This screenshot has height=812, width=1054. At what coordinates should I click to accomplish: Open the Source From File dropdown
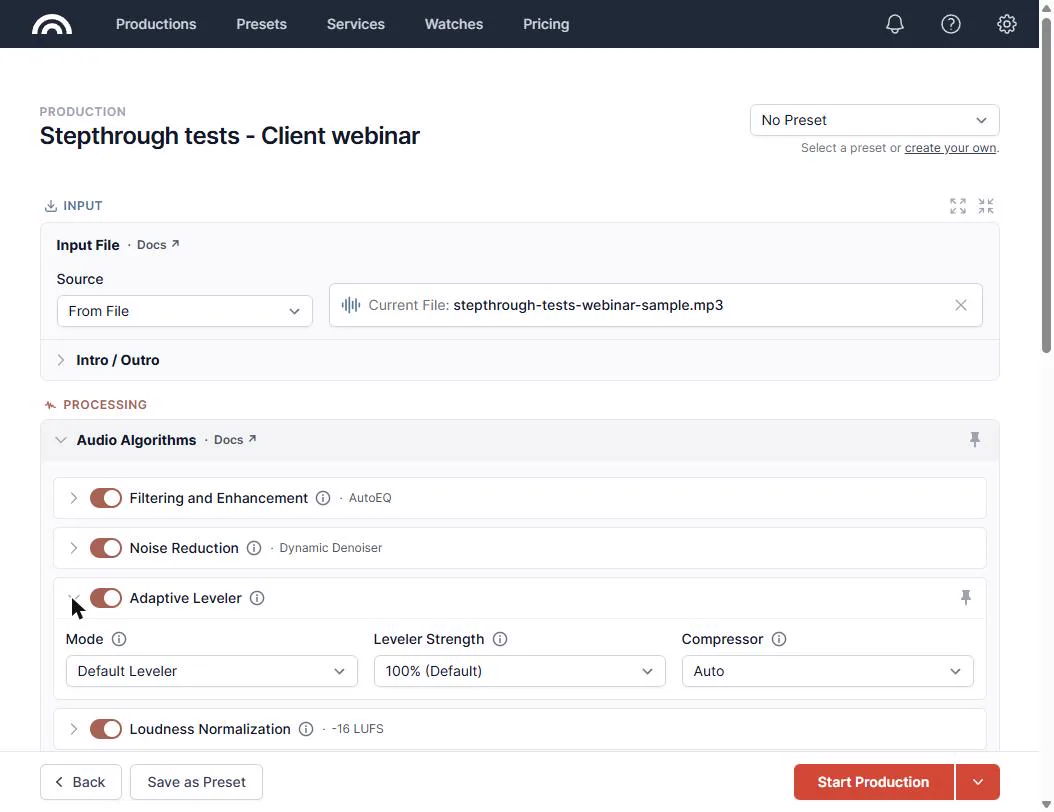coord(185,311)
